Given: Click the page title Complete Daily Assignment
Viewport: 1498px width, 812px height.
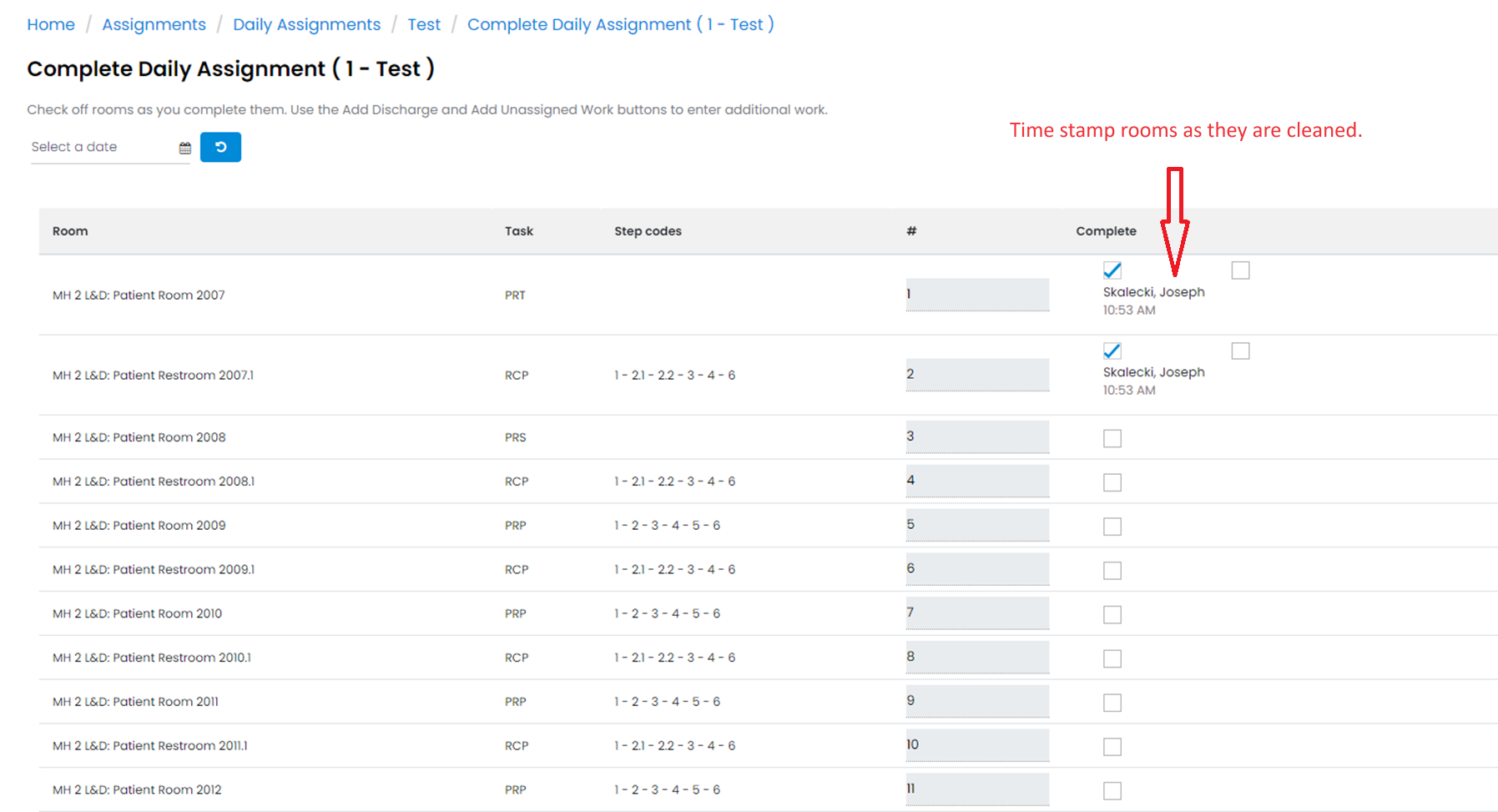Looking at the screenshot, I should click(230, 68).
